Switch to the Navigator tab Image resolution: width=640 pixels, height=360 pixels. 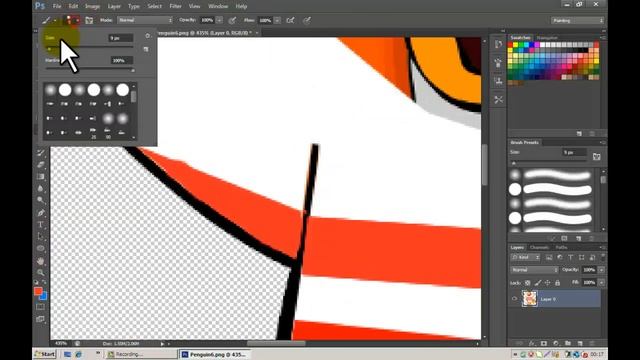[547, 38]
